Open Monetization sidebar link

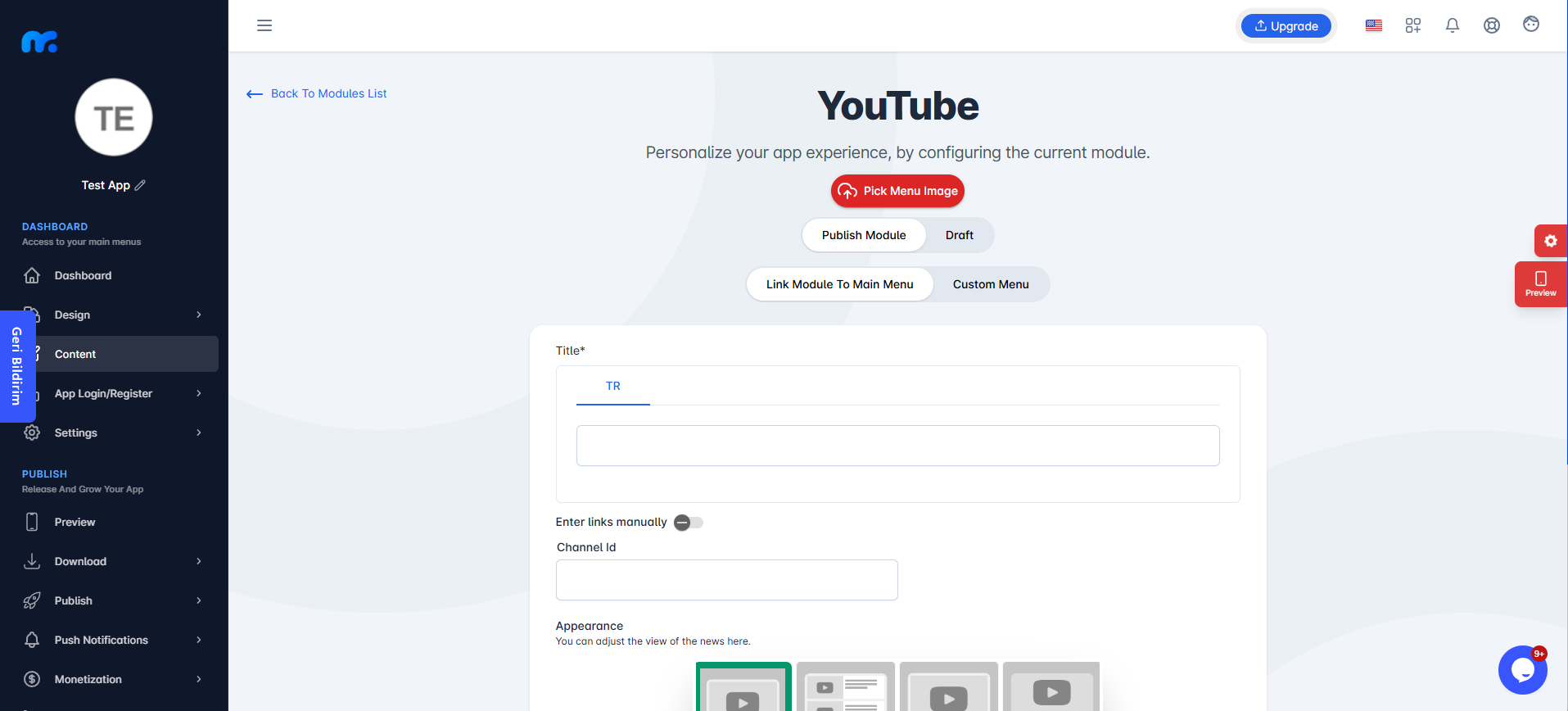point(114,679)
